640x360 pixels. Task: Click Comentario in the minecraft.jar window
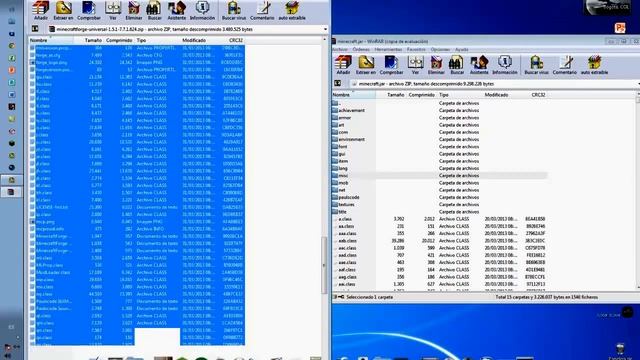(x=565, y=65)
